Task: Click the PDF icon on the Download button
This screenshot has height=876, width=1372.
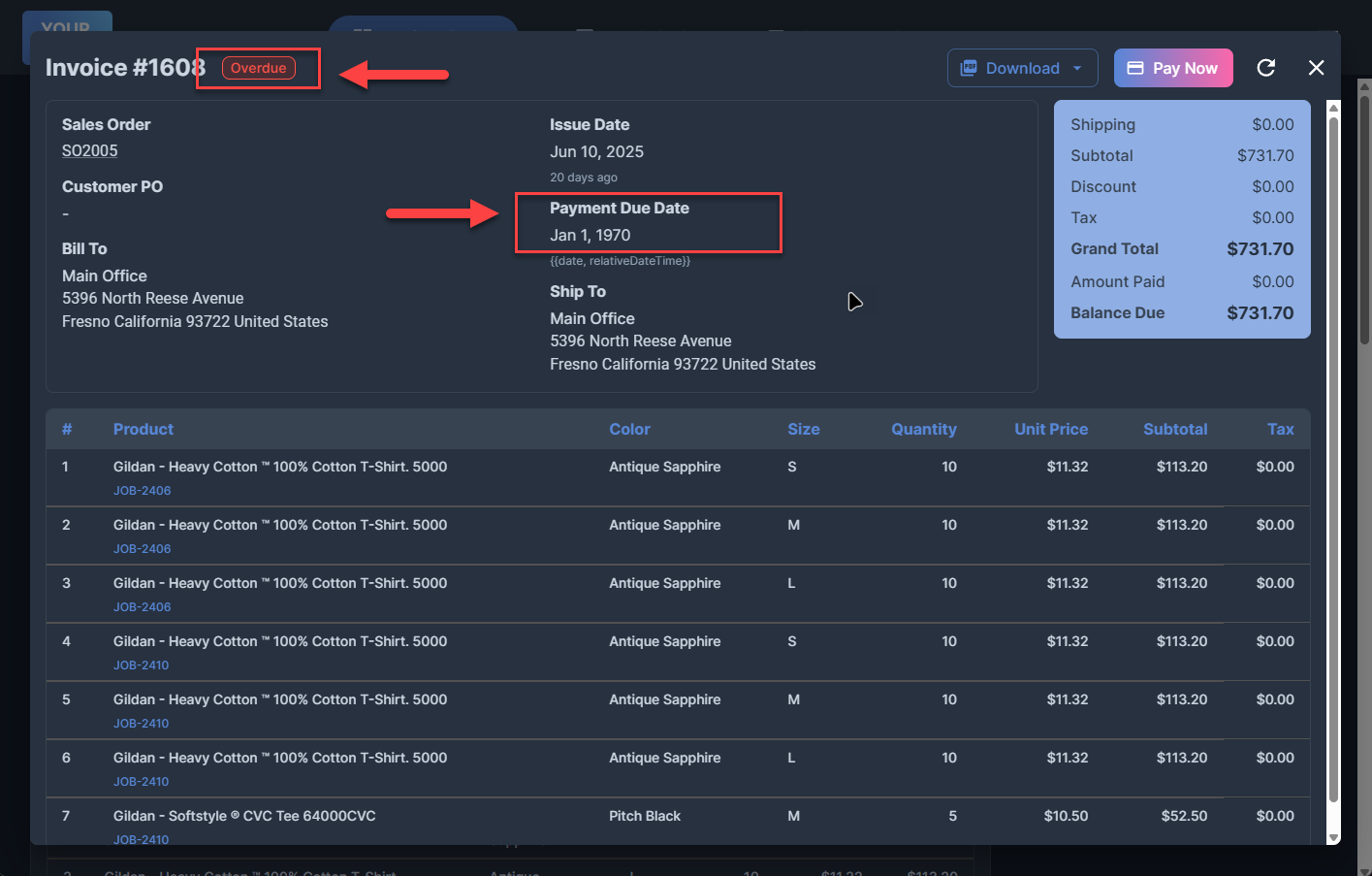Action: tap(969, 68)
